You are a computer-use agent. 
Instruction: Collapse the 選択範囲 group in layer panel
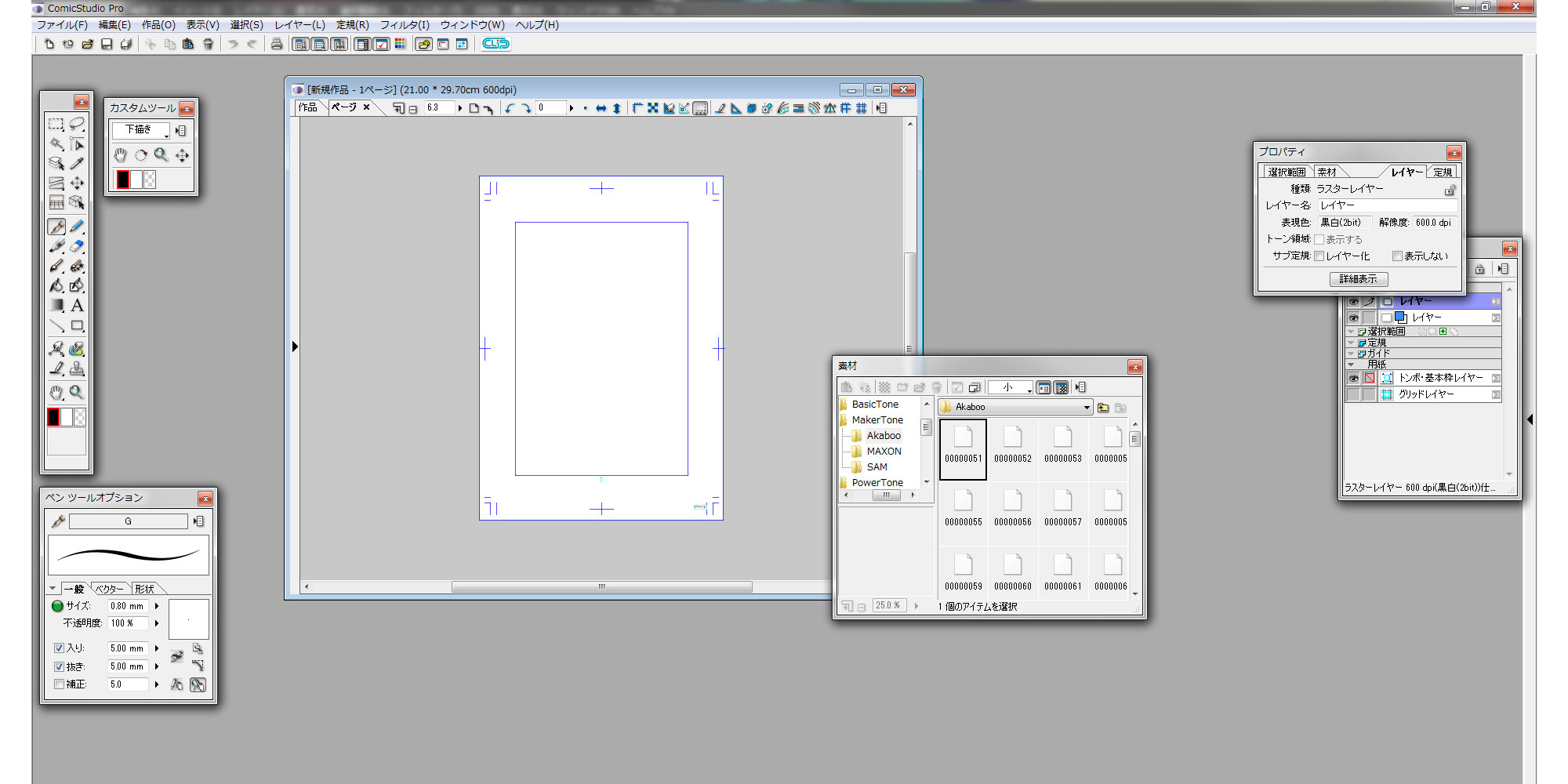pyautogui.click(x=1351, y=332)
